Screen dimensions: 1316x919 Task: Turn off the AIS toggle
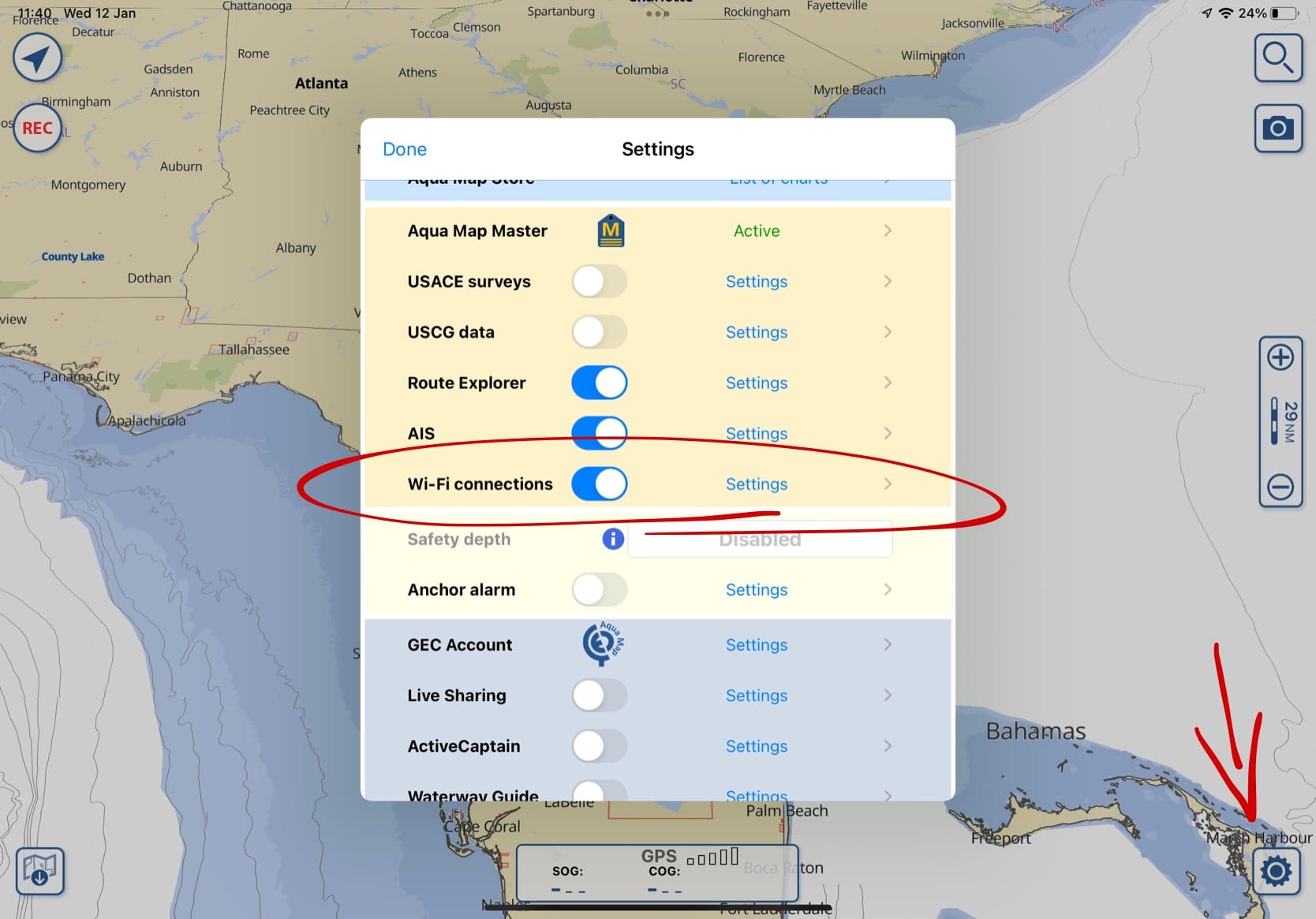point(599,433)
